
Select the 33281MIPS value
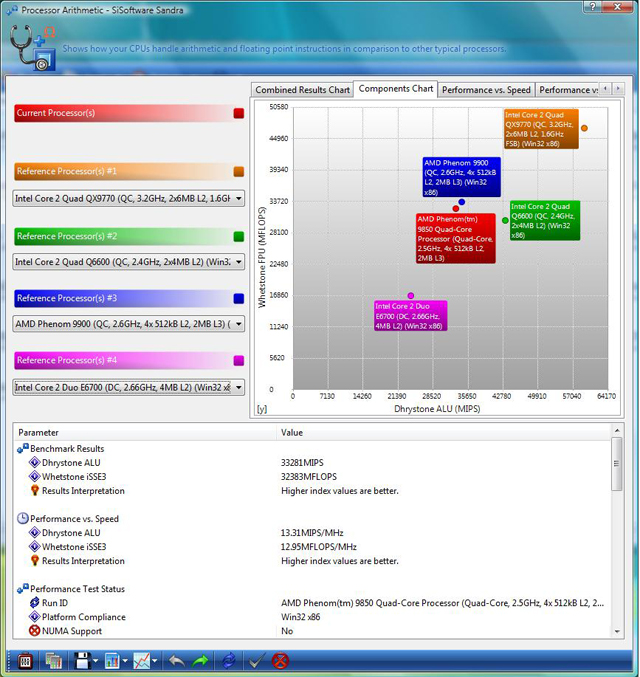click(x=302, y=462)
